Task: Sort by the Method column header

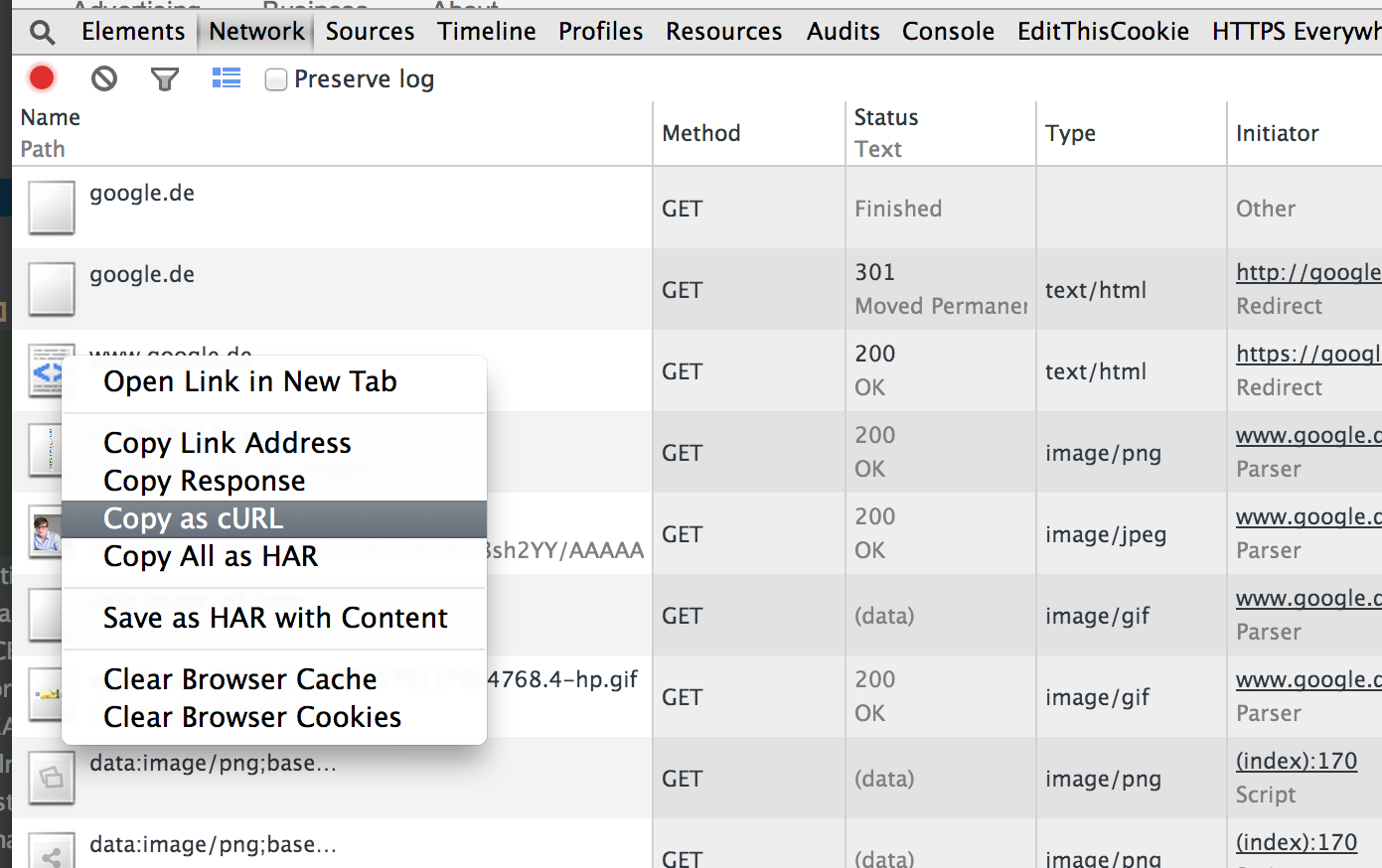Action: [x=749, y=133]
